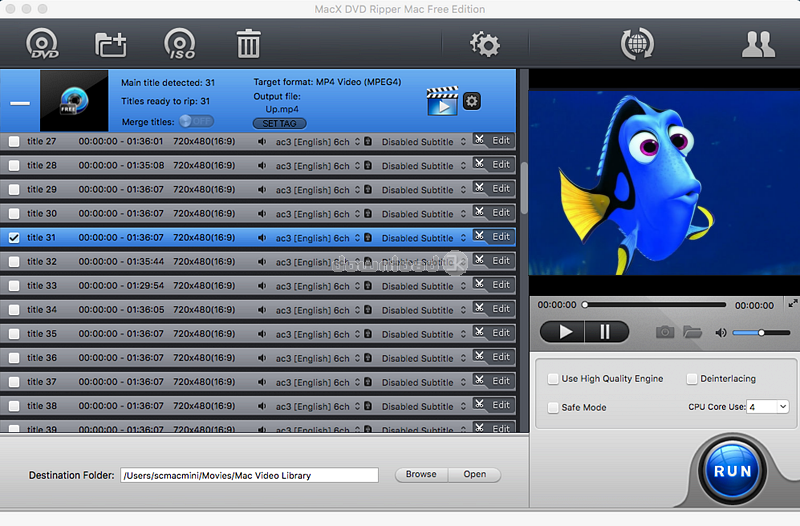Click the trash delete icon

click(x=248, y=44)
